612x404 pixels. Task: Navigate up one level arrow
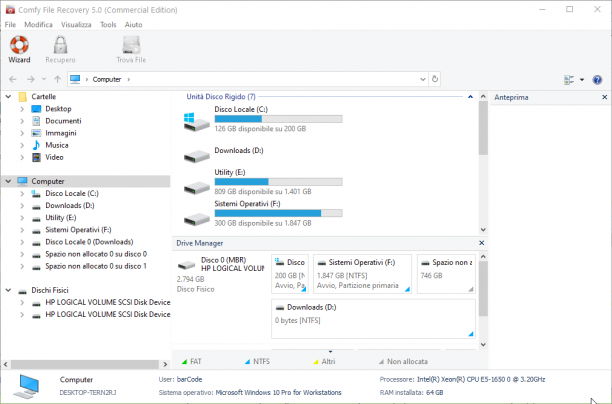coord(57,79)
